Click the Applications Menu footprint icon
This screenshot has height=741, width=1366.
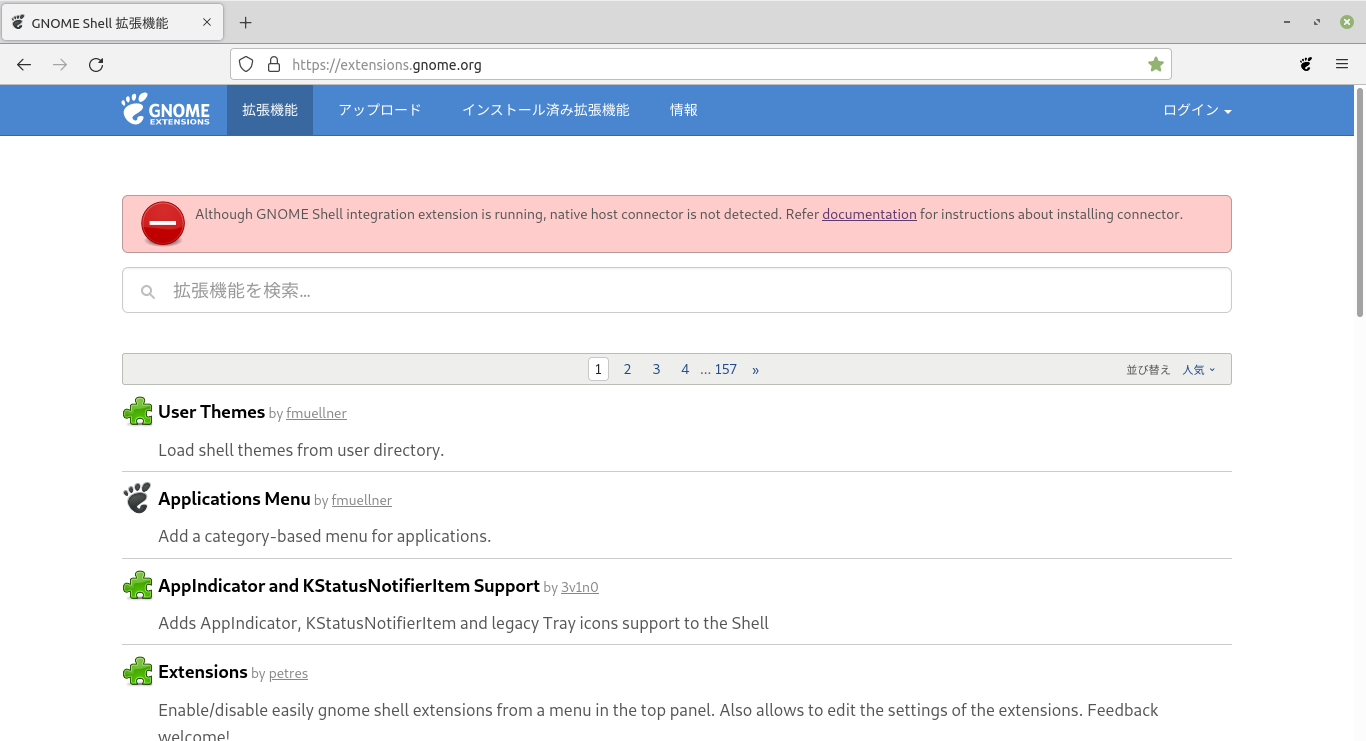[138, 498]
